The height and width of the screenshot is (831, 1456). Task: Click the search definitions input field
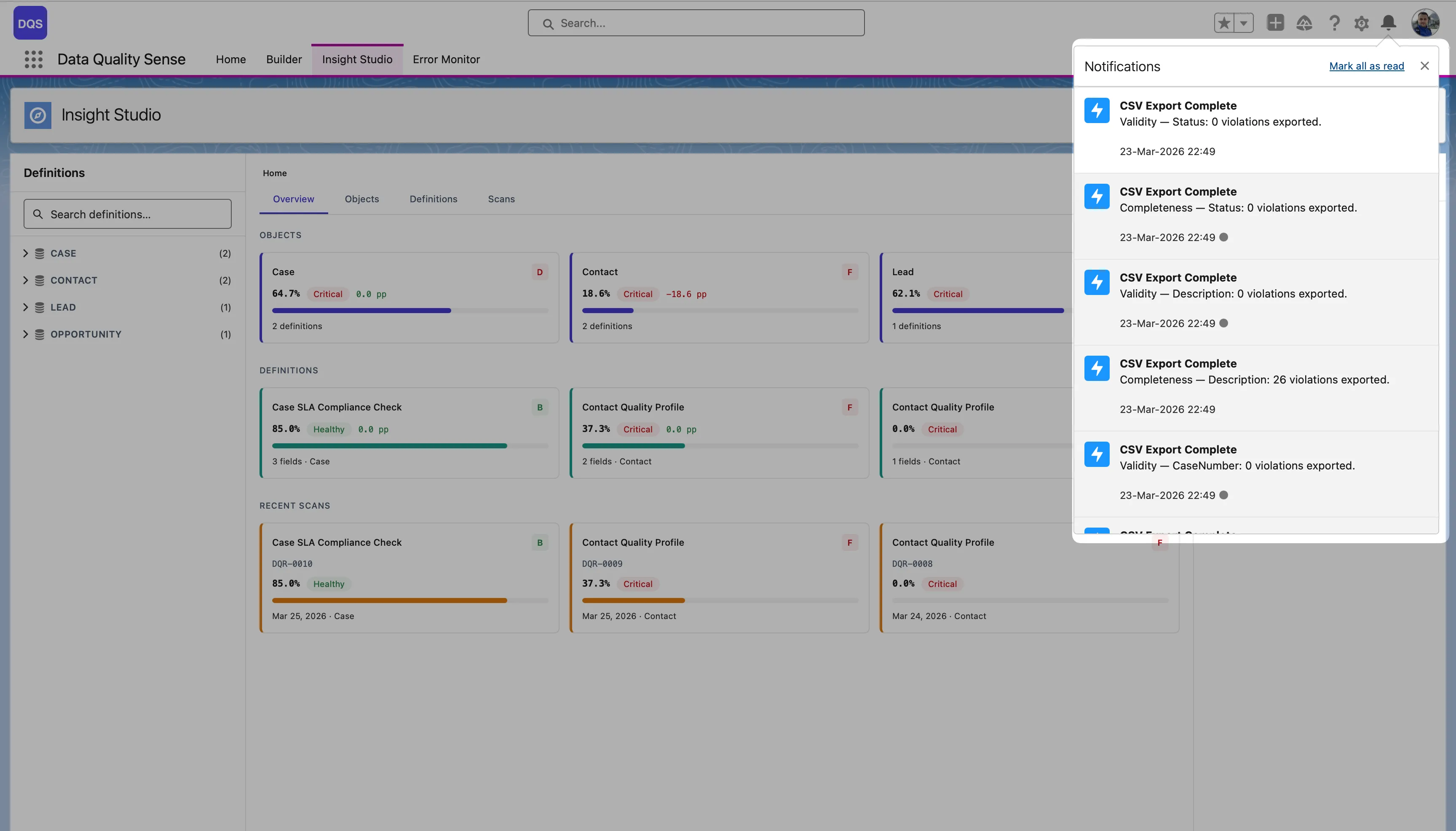(127, 214)
